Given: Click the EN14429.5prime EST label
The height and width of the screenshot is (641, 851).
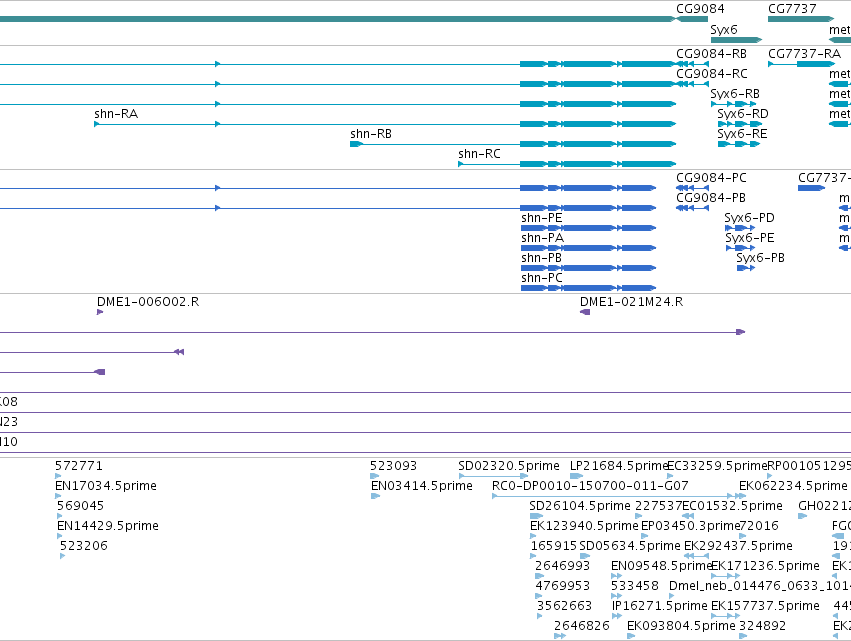Looking at the screenshot, I should point(107,526).
